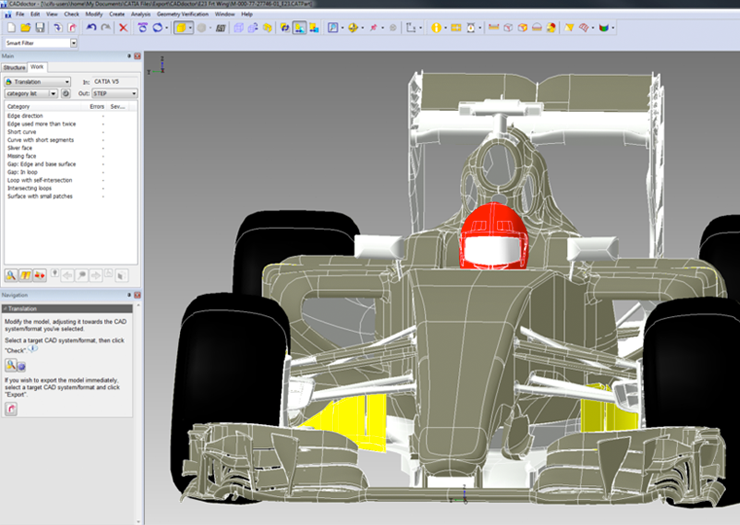Click the driver's red helmet in the viewport
Viewport: 740px width, 525px height.
tap(494, 237)
